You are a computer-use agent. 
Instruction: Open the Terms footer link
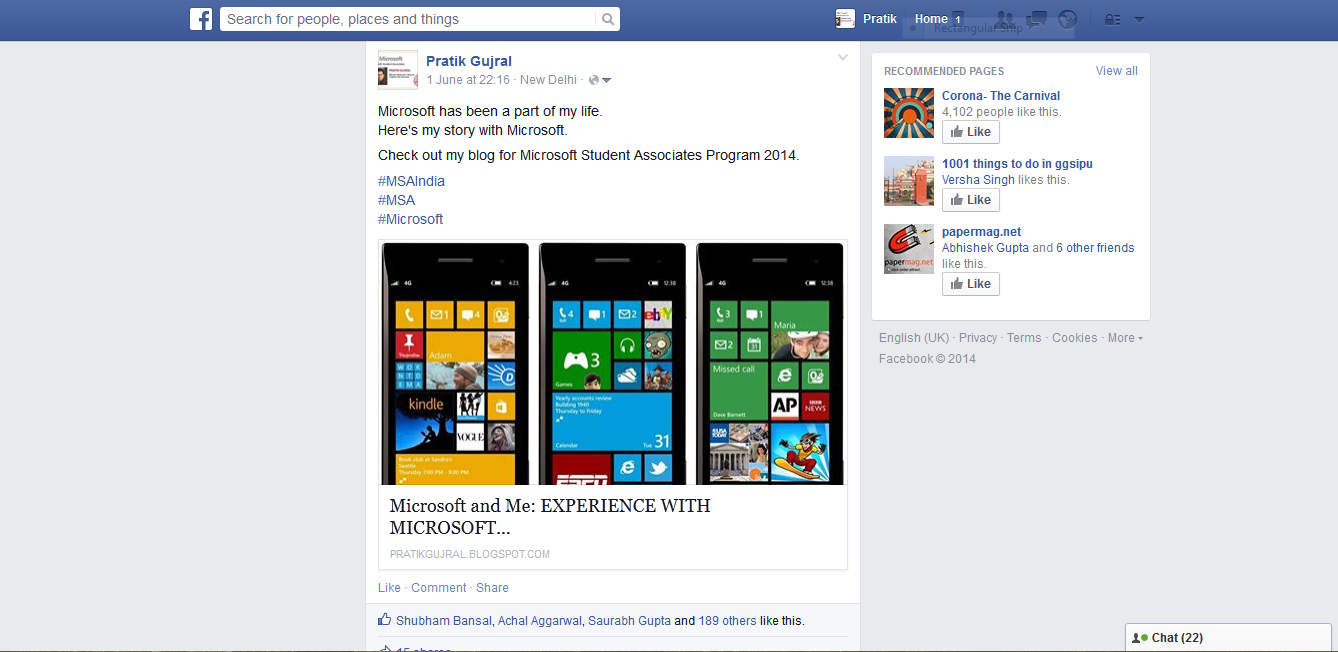(x=1024, y=338)
